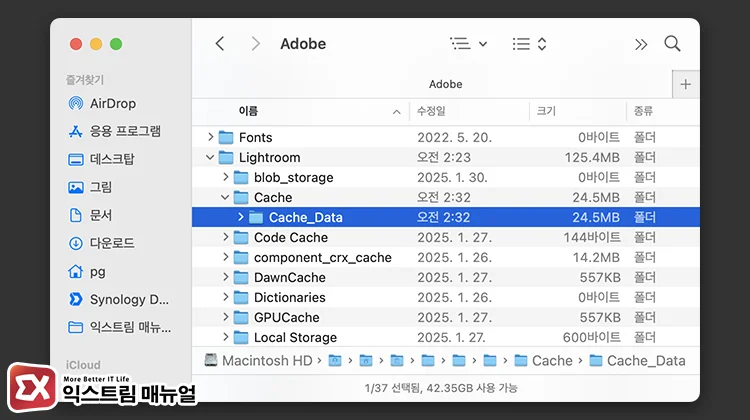Go forward with the right chevron button
750x420 pixels.
pyautogui.click(x=256, y=44)
